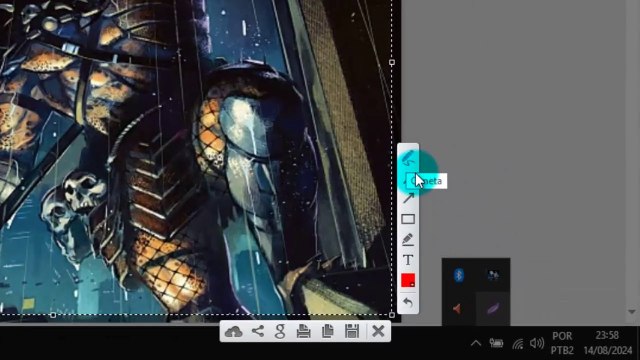Print the captured screenshot
This screenshot has width=640, height=360.
303,331
